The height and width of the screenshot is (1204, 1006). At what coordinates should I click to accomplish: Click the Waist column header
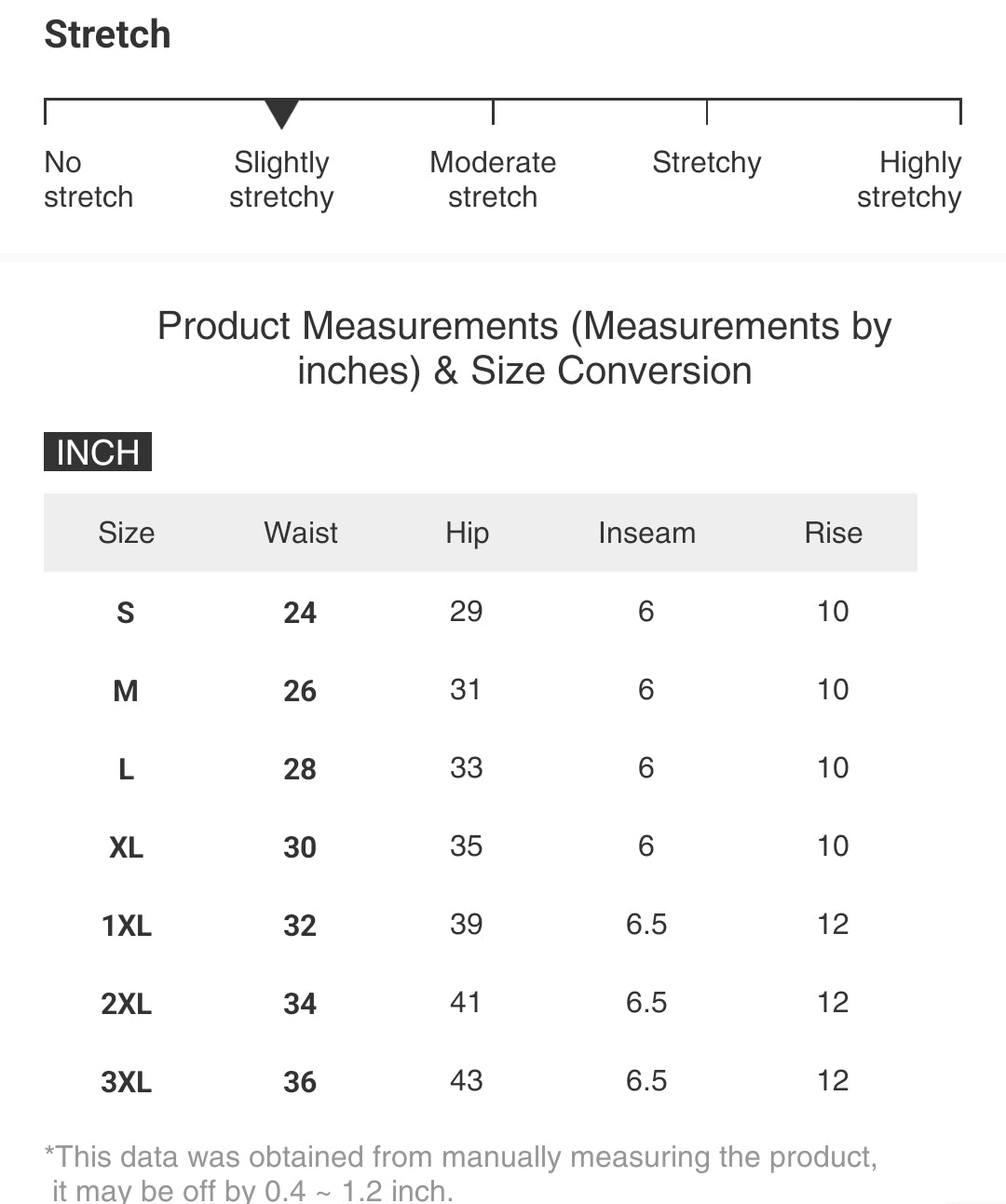(x=301, y=533)
